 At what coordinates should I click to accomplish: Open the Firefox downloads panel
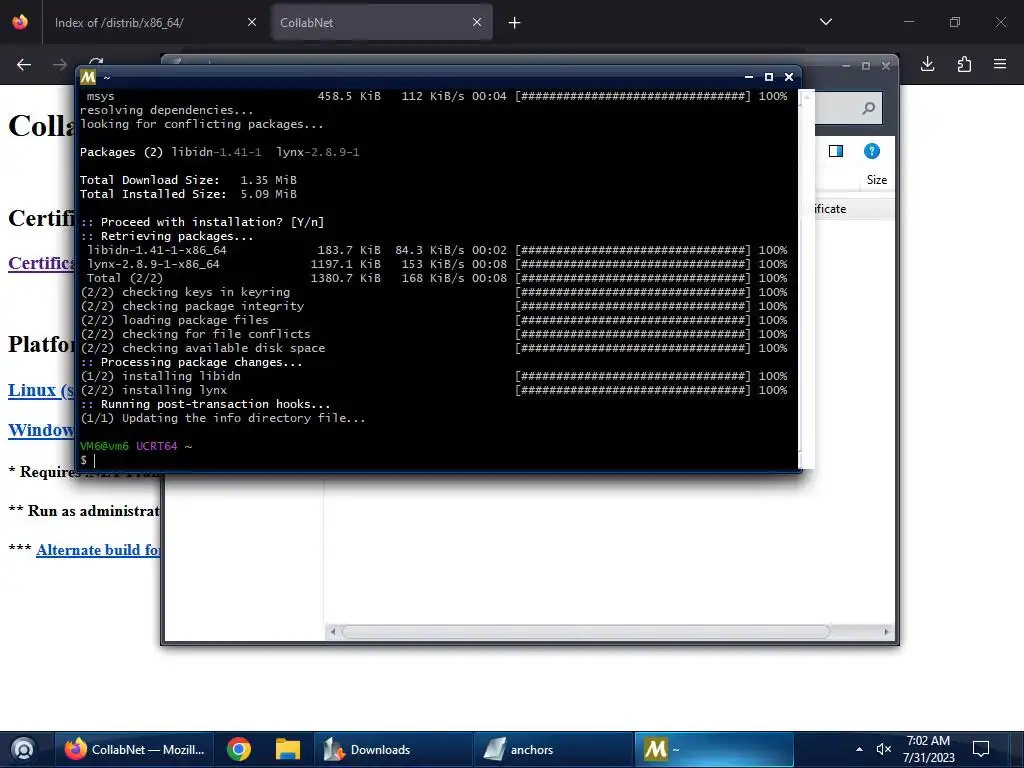[927, 64]
